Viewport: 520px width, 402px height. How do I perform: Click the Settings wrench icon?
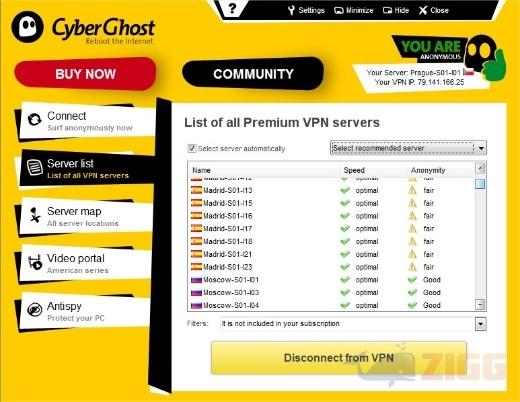coord(291,10)
